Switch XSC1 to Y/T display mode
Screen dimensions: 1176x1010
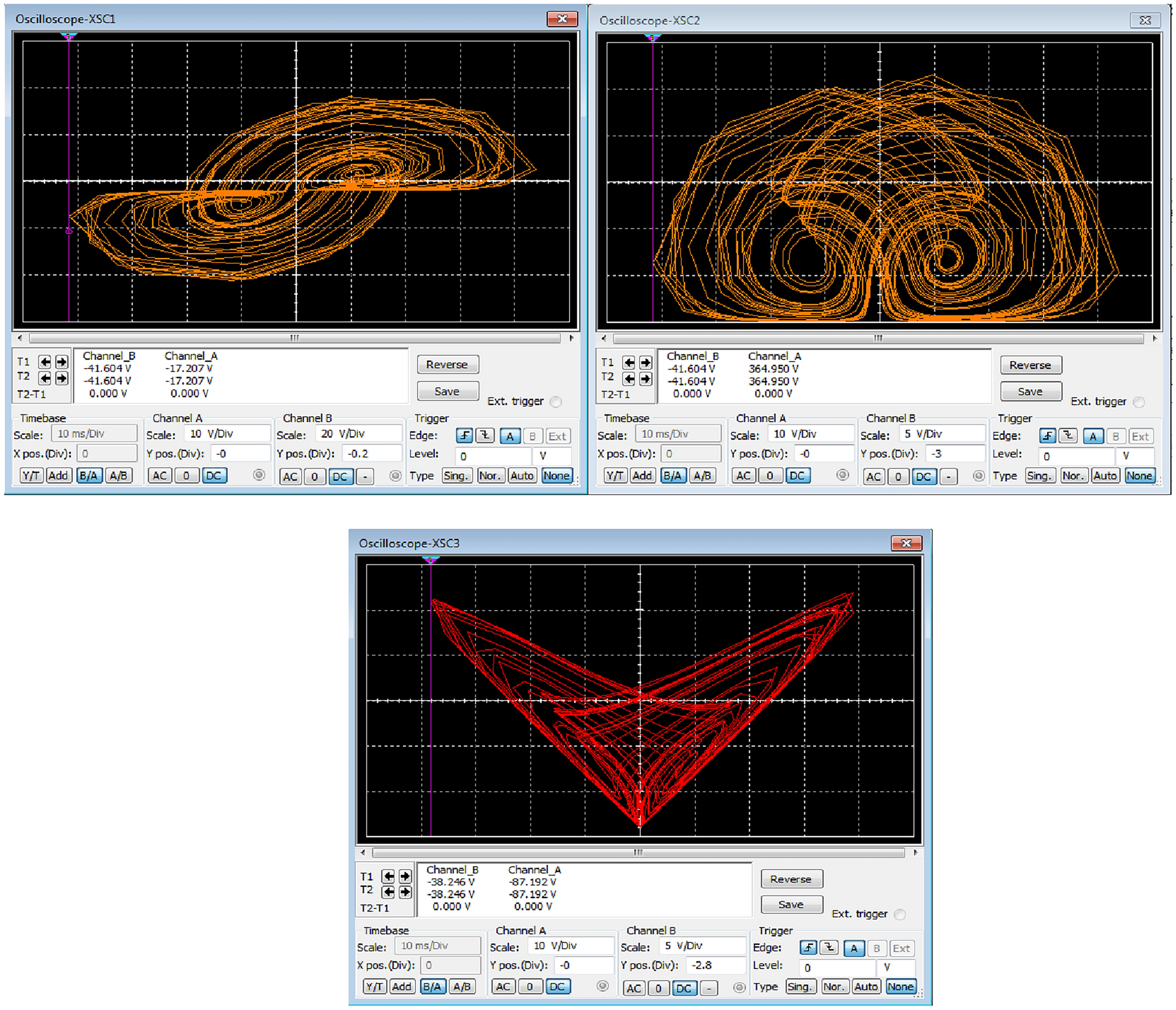click(31, 475)
